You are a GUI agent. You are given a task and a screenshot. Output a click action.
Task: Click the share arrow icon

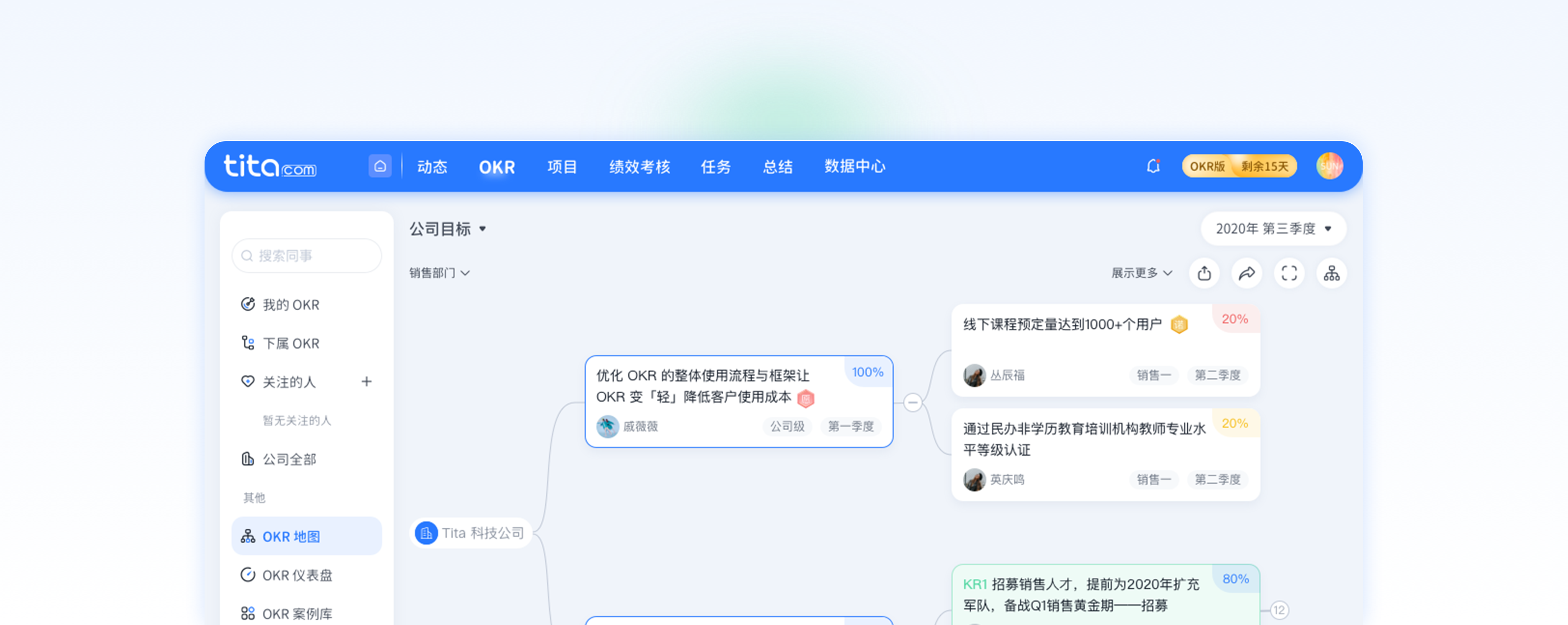1247,274
